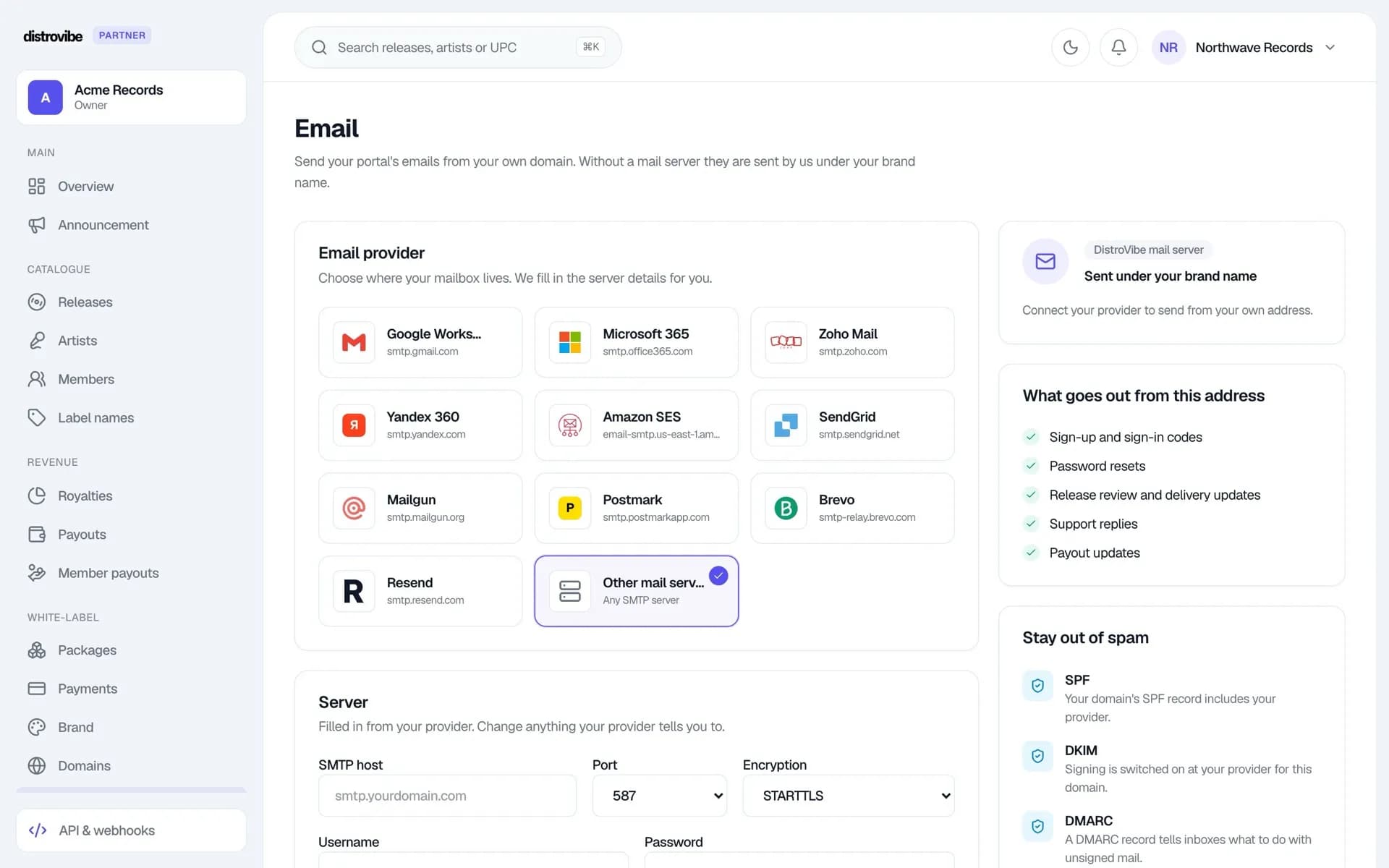Screen dimensions: 1389x868
Task: Select the Microsoft 365 provider card
Action: click(x=637, y=342)
